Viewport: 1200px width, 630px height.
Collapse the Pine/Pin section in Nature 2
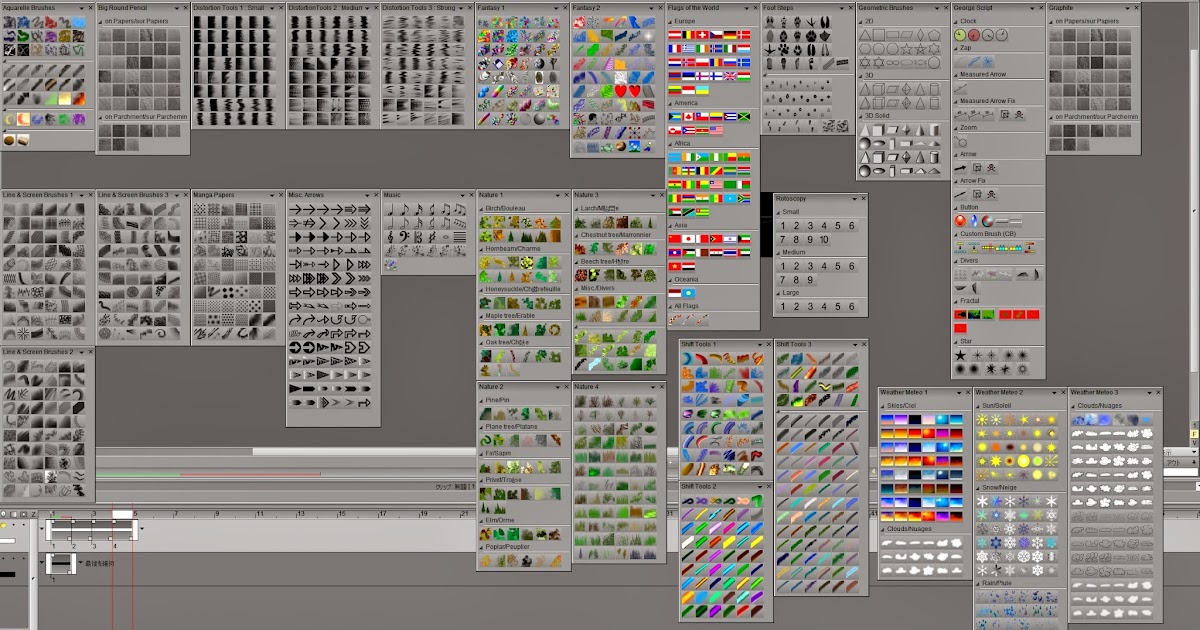pos(482,400)
